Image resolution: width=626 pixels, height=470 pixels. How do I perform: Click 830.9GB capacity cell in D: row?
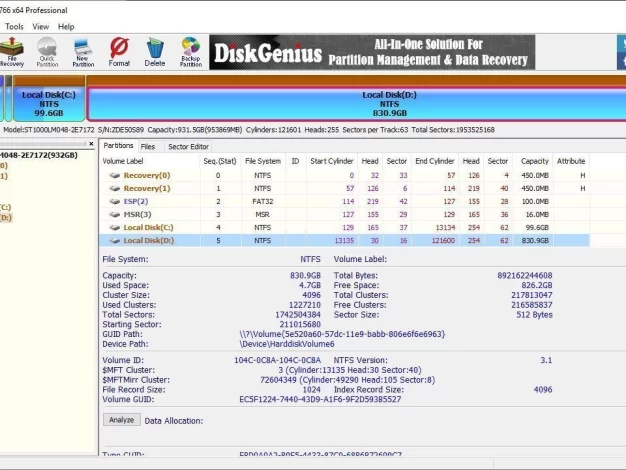(x=535, y=240)
